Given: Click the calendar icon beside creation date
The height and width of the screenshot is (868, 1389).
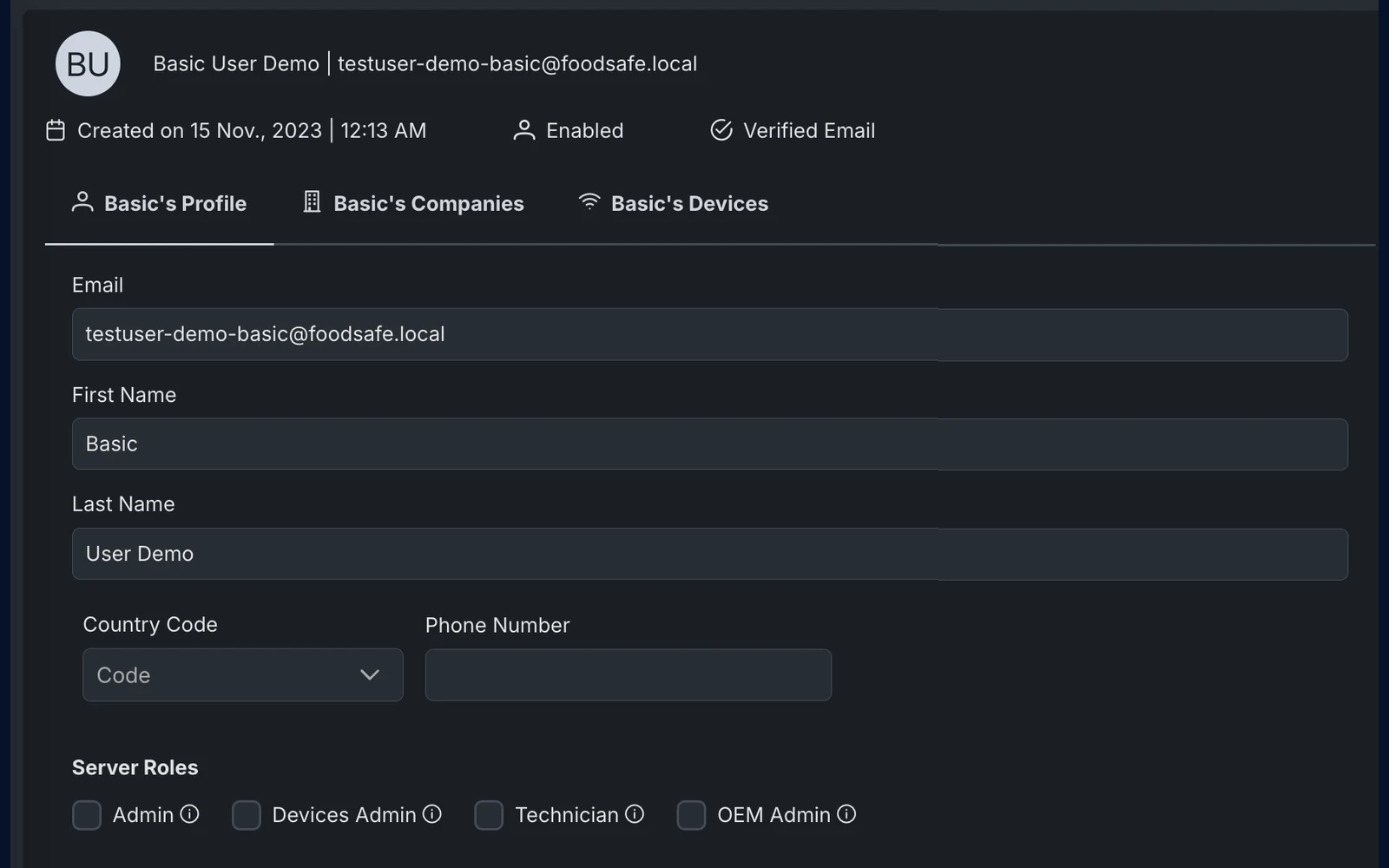Looking at the screenshot, I should [56, 130].
